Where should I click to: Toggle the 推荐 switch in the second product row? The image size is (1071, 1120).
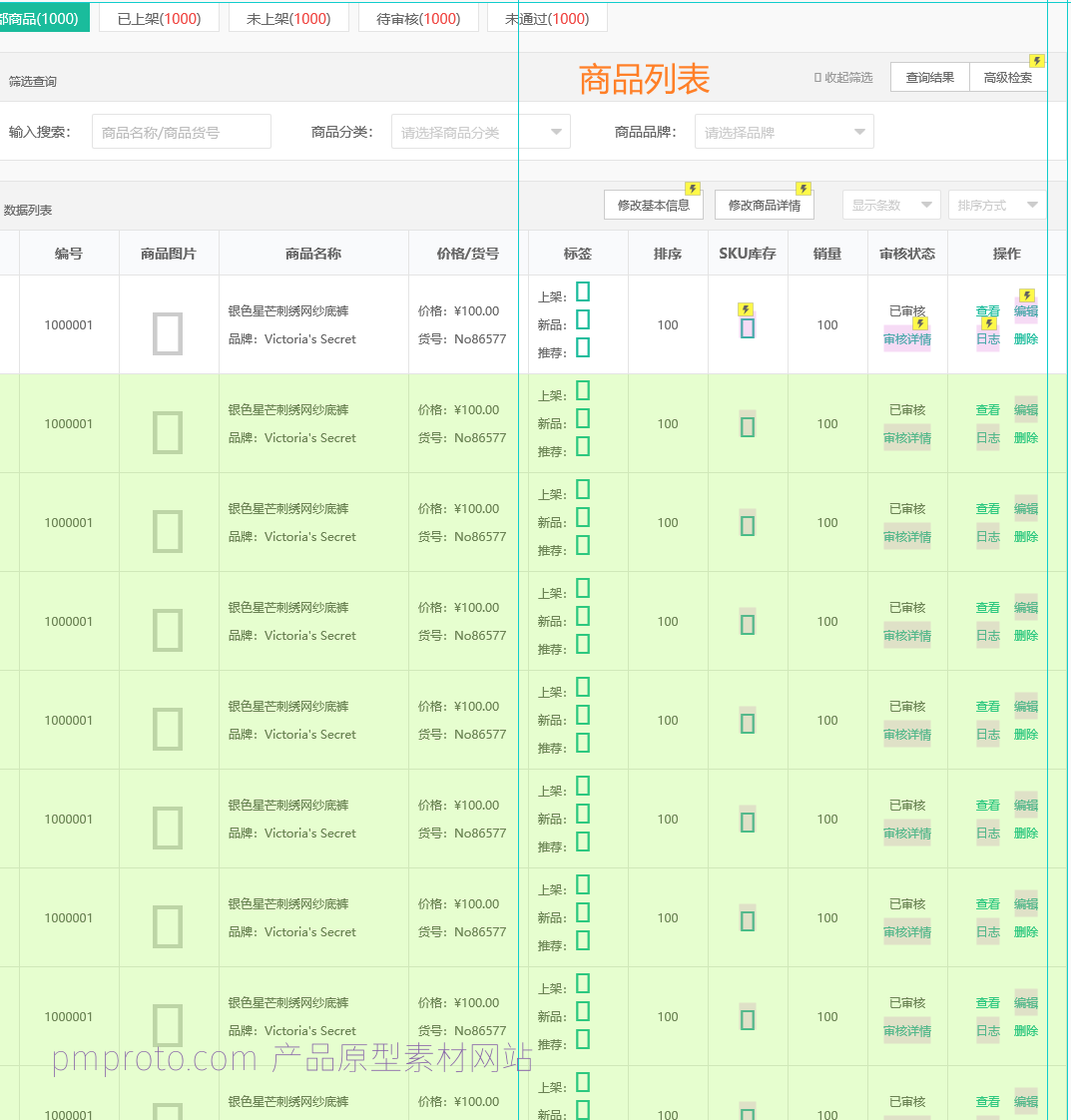(x=583, y=446)
